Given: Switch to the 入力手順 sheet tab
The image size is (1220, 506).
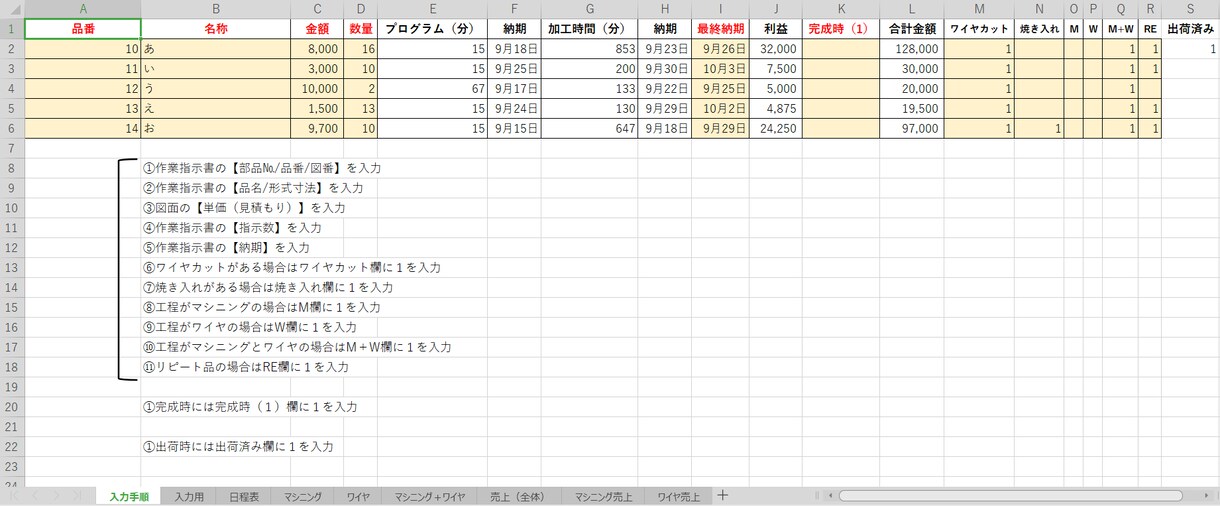Looking at the screenshot, I should click(129, 496).
